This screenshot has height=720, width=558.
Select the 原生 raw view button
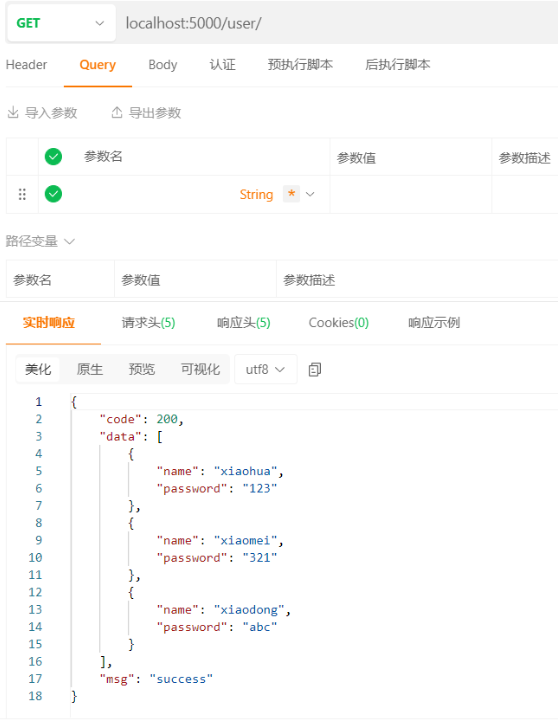(90, 369)
